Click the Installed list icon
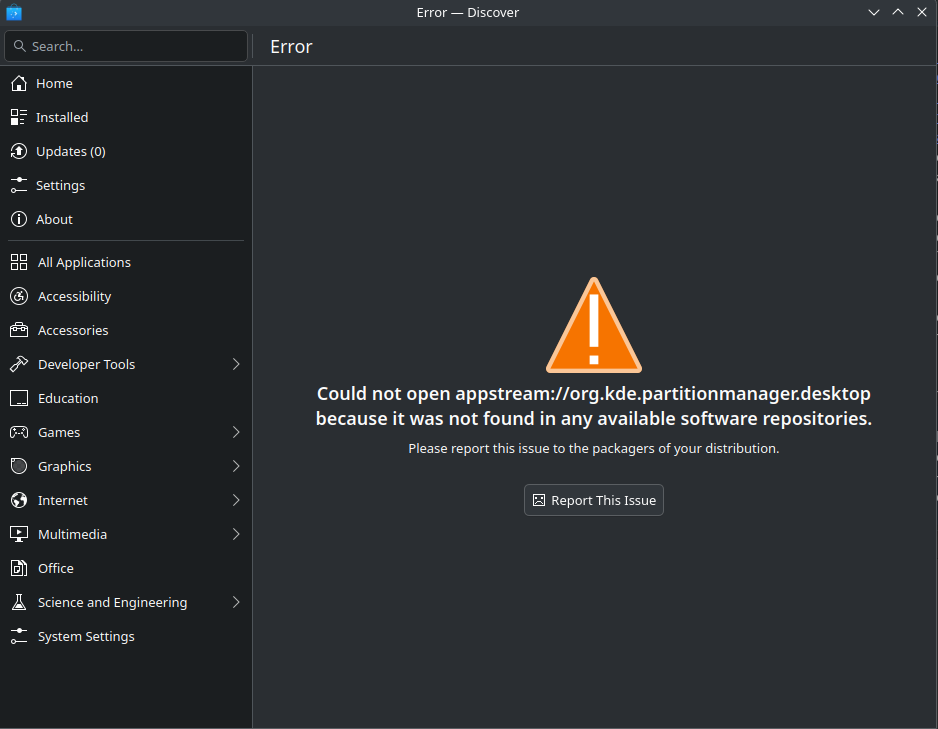 (x=19, y=117)
